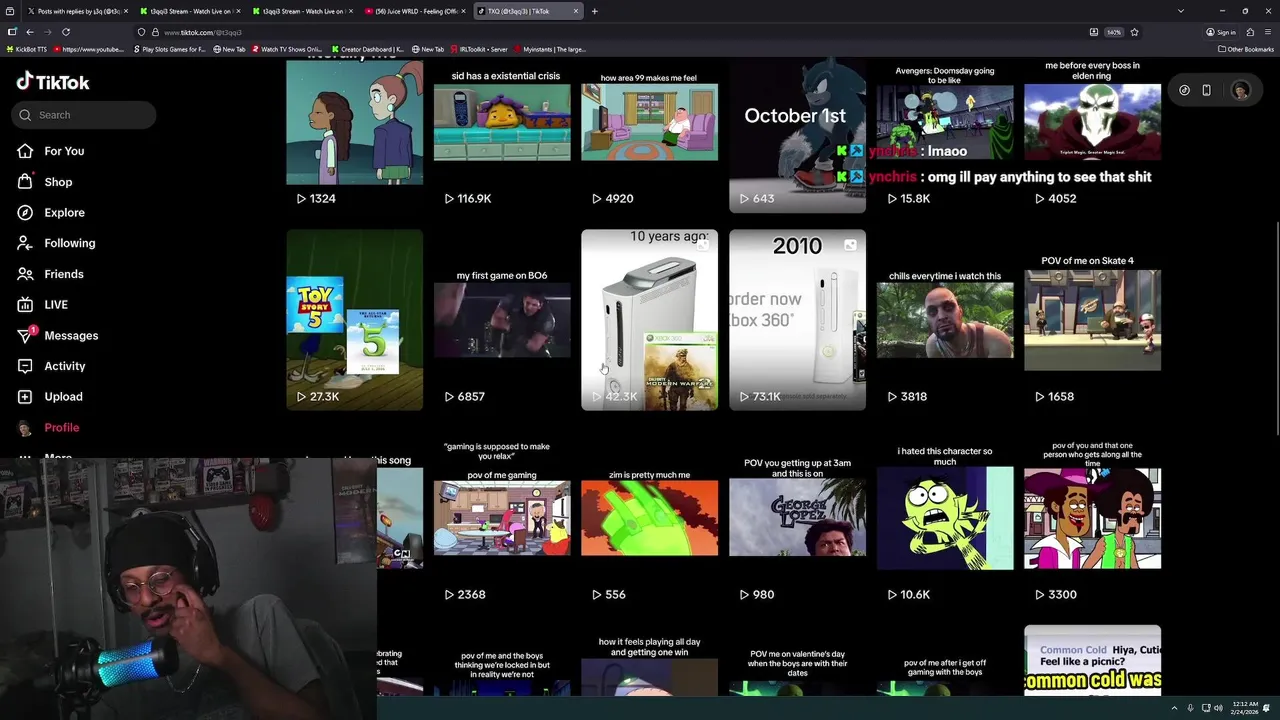The width and height of the screenshot is (1280, 720).
Task: Click the 116.9K view count
Action: (468, 198)
